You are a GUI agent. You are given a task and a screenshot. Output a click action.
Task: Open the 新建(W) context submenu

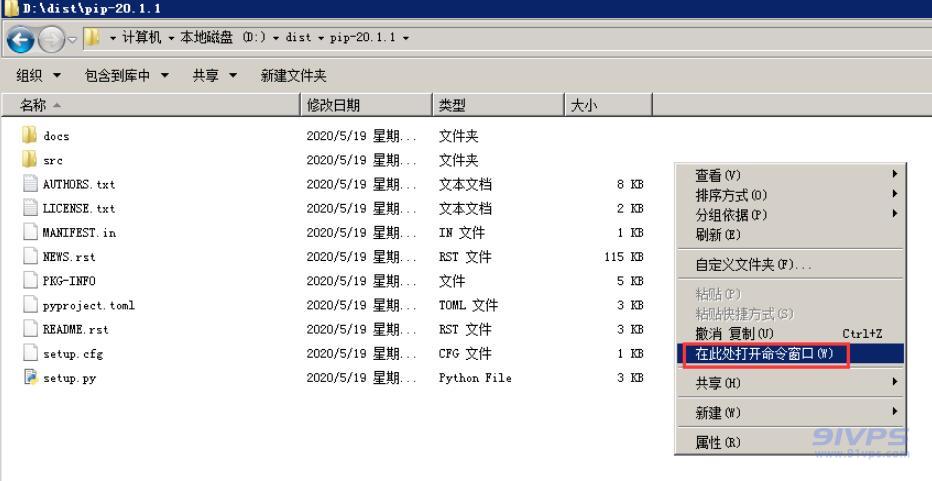click(790, 412)
